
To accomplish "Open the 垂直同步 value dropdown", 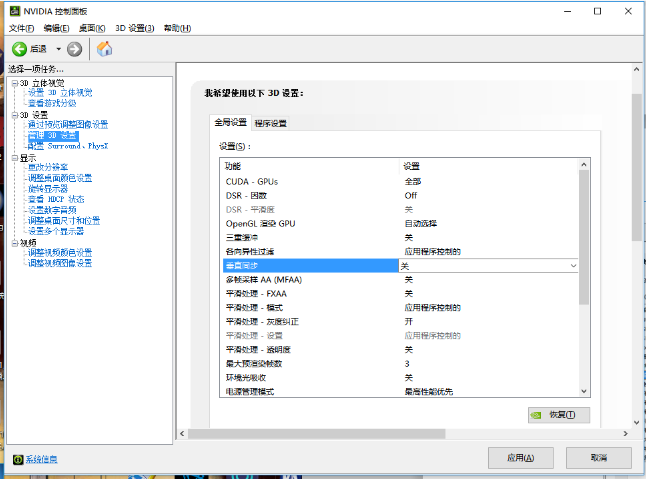I will [572, 266].
